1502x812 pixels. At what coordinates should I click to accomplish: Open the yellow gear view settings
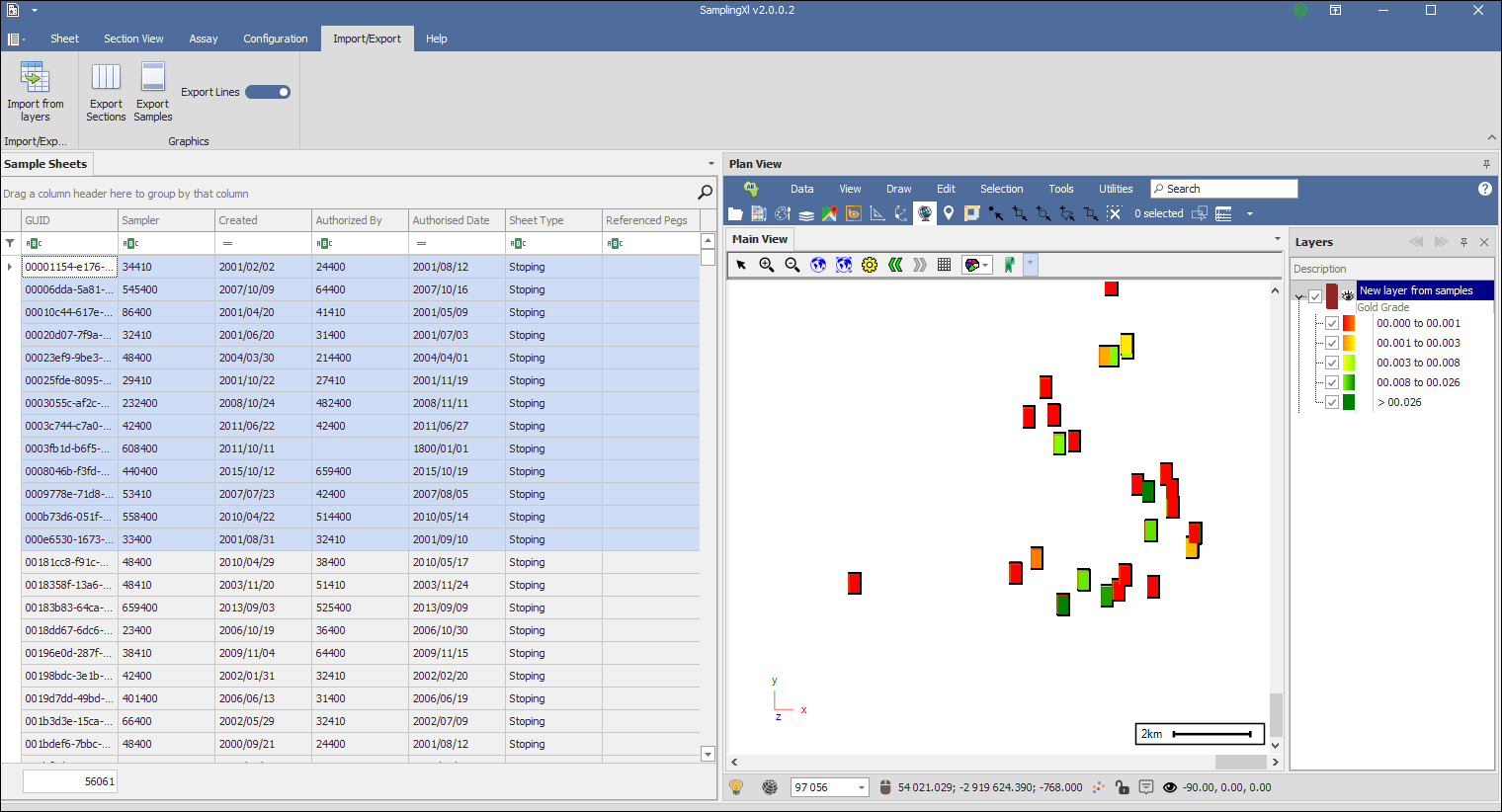click(x=870, y=265)
